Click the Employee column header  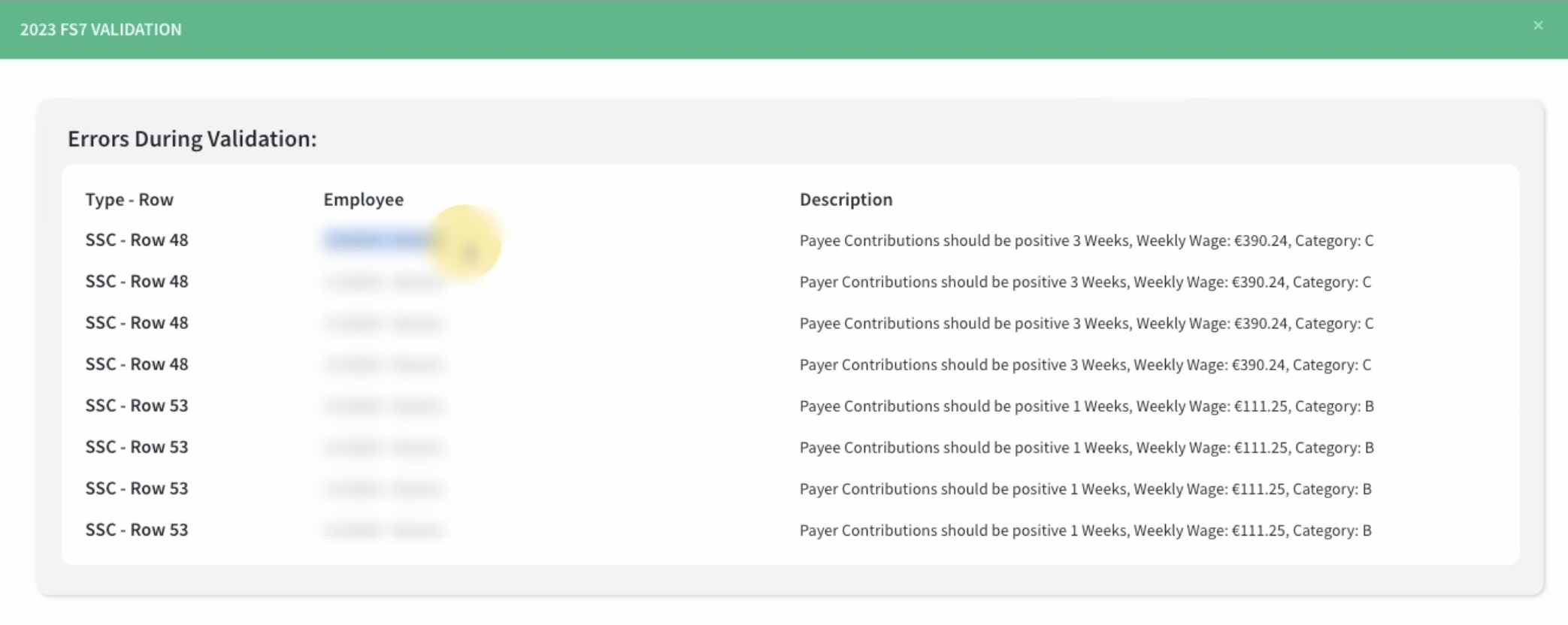tap(364, 199)
